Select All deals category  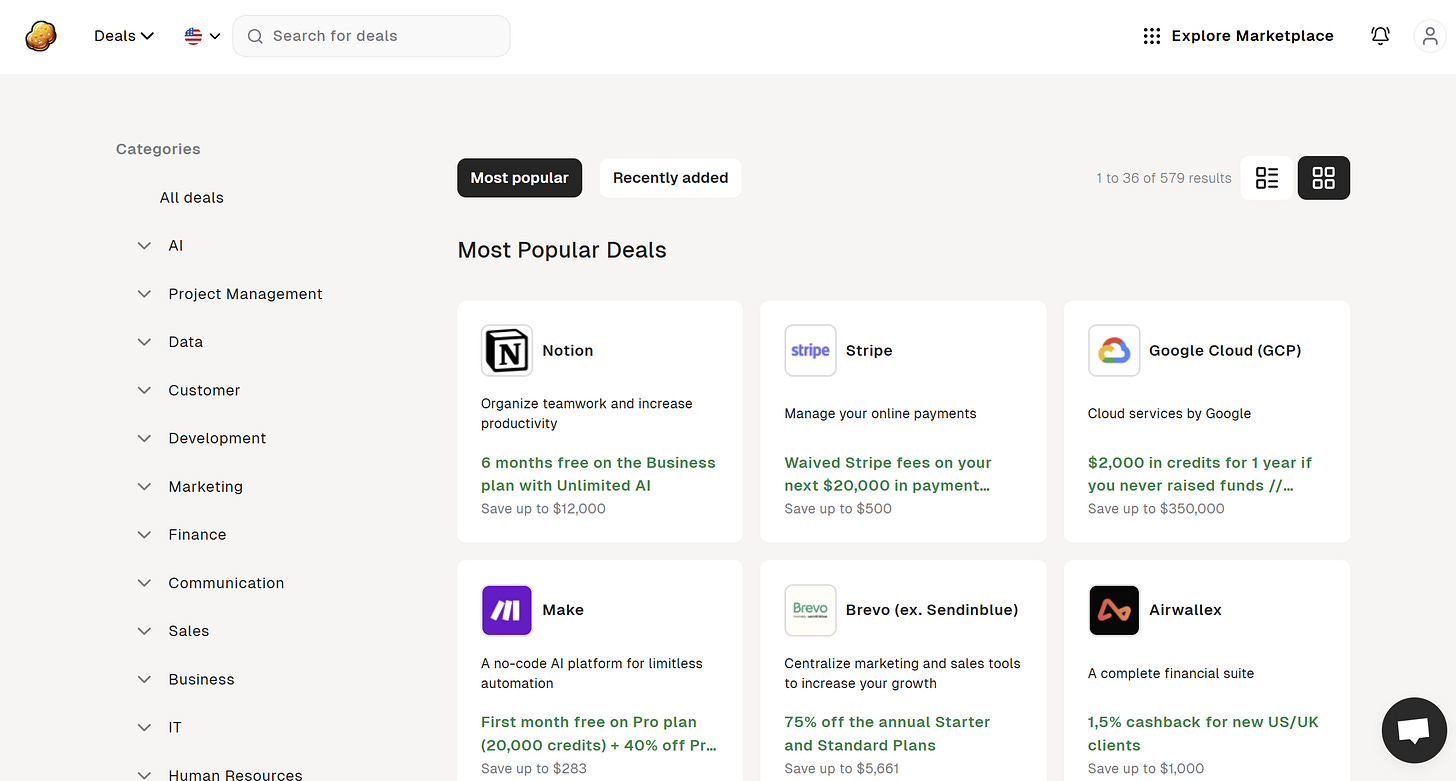[192, 198]
